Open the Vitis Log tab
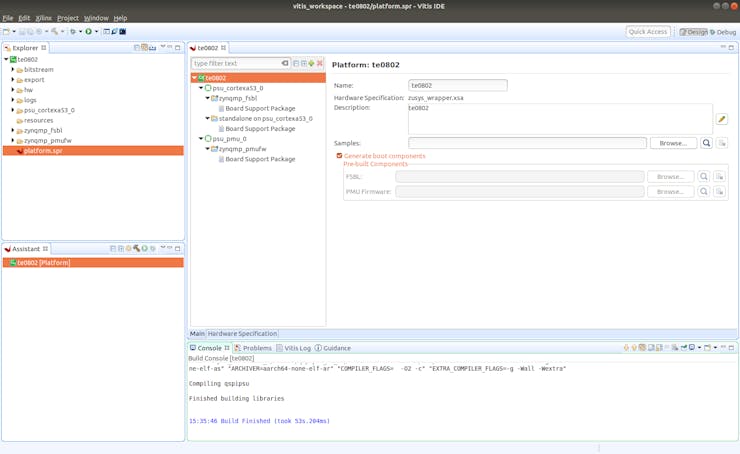Viewport: 740px width, 454px height. tap(297, 348)
